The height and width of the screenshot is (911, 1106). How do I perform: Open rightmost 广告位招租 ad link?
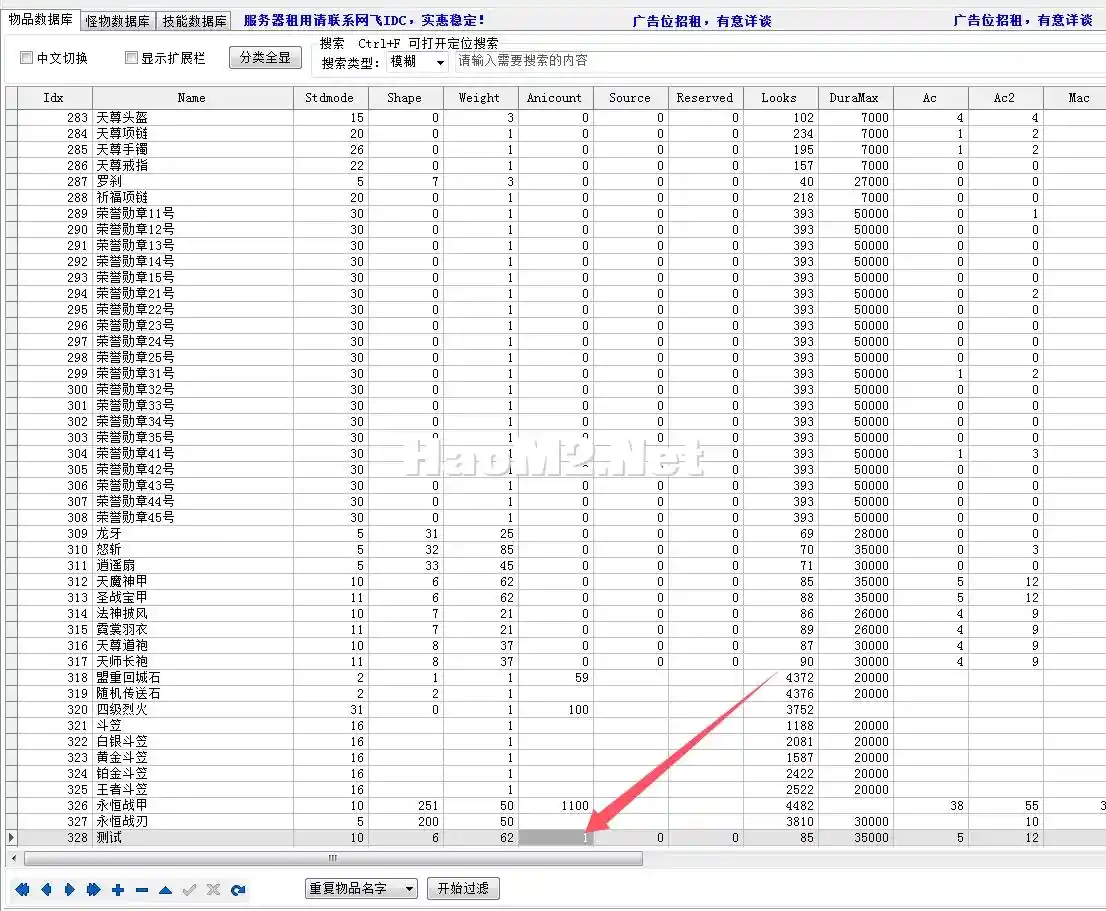click(x=1023, y=20)
